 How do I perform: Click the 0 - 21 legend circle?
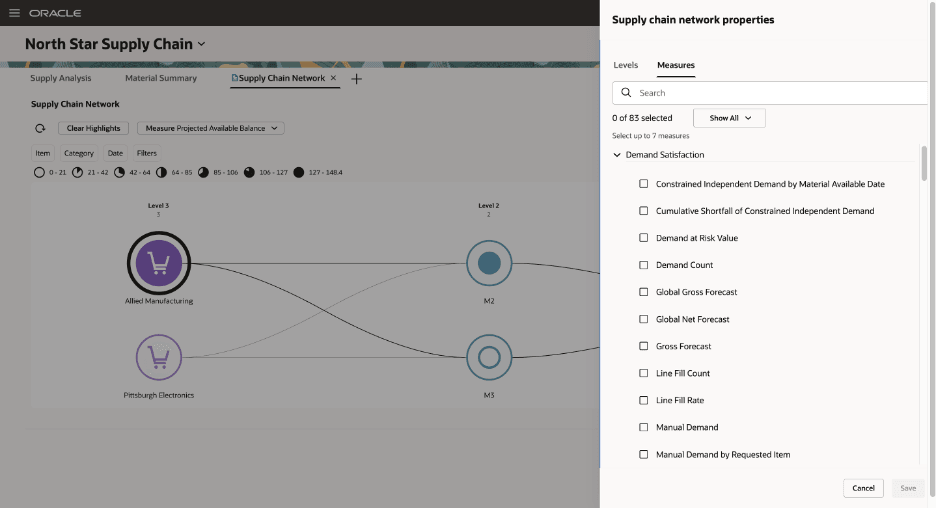point(39,173)
